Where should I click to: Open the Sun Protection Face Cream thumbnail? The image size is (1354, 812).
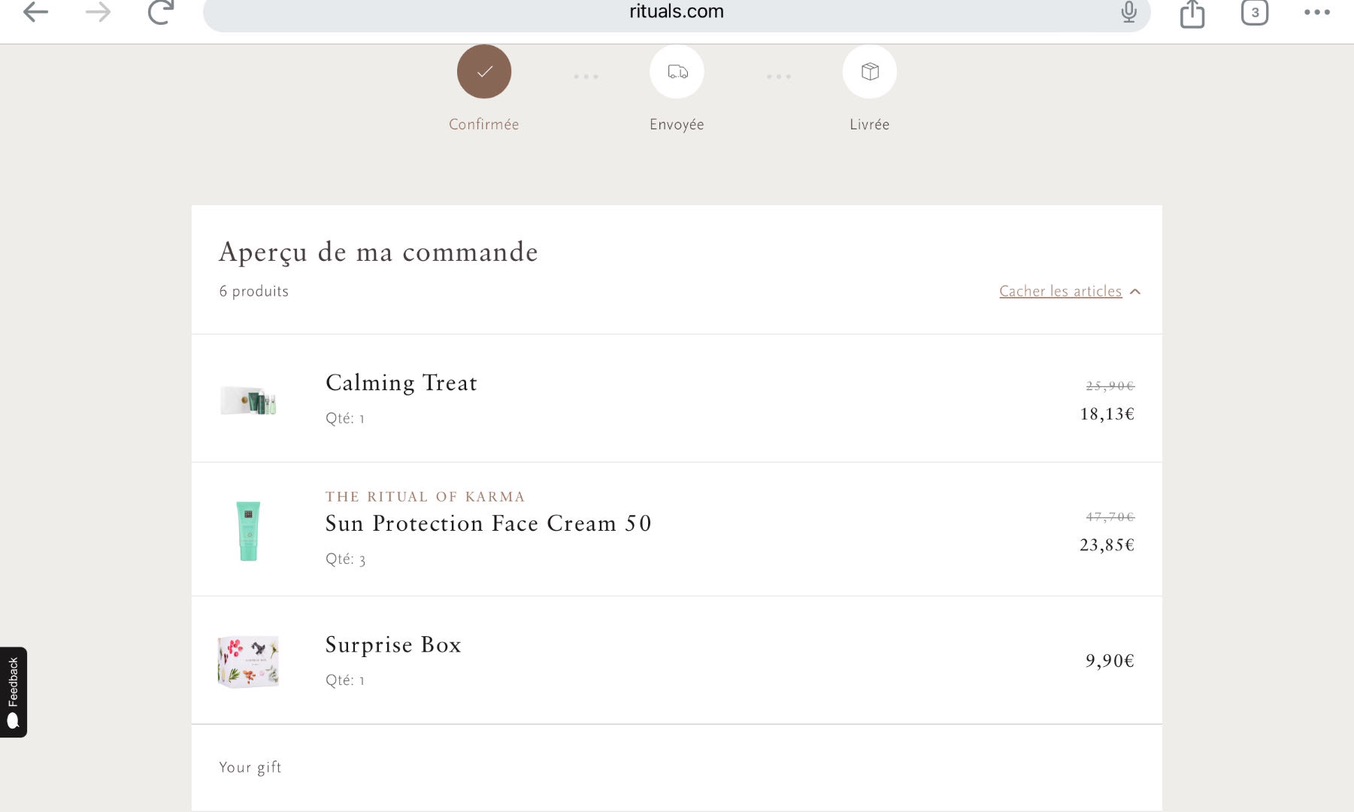[x=248, y=531]
